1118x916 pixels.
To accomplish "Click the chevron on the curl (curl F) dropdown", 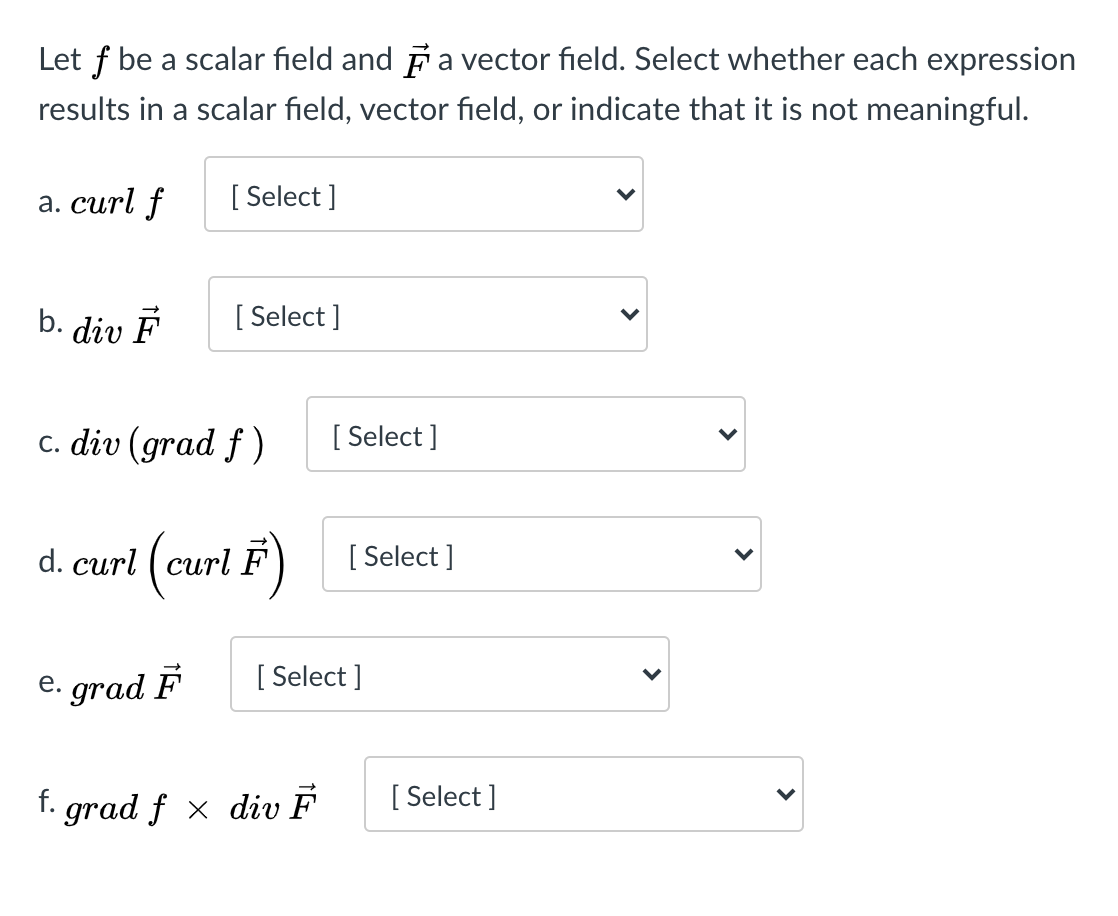I will tap(742, 553).
